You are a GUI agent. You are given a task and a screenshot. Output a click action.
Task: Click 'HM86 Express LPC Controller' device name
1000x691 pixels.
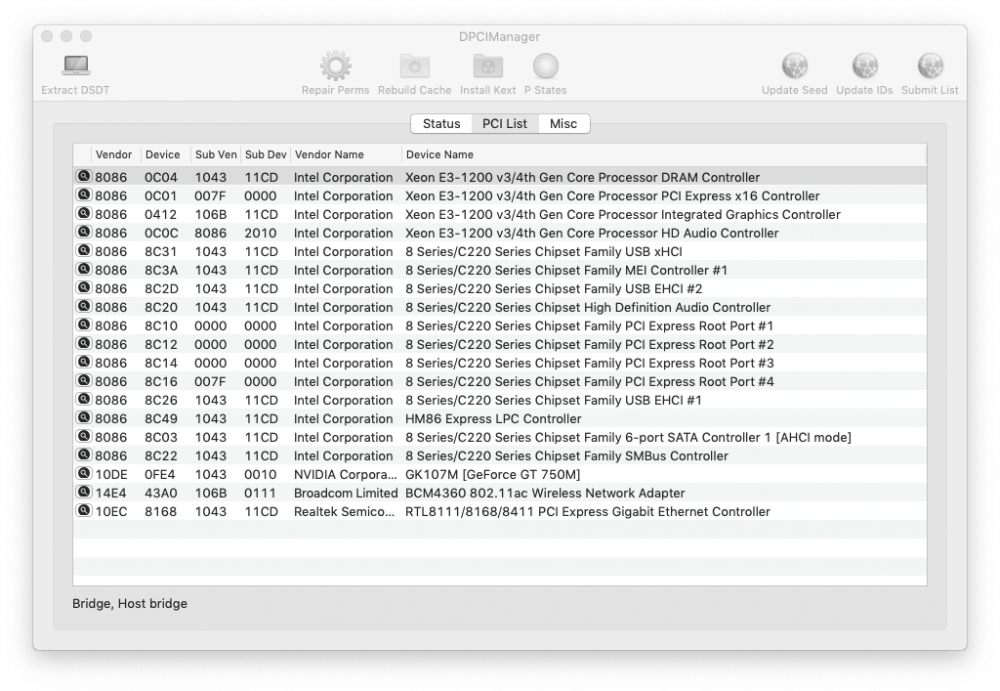coord(493,419)
